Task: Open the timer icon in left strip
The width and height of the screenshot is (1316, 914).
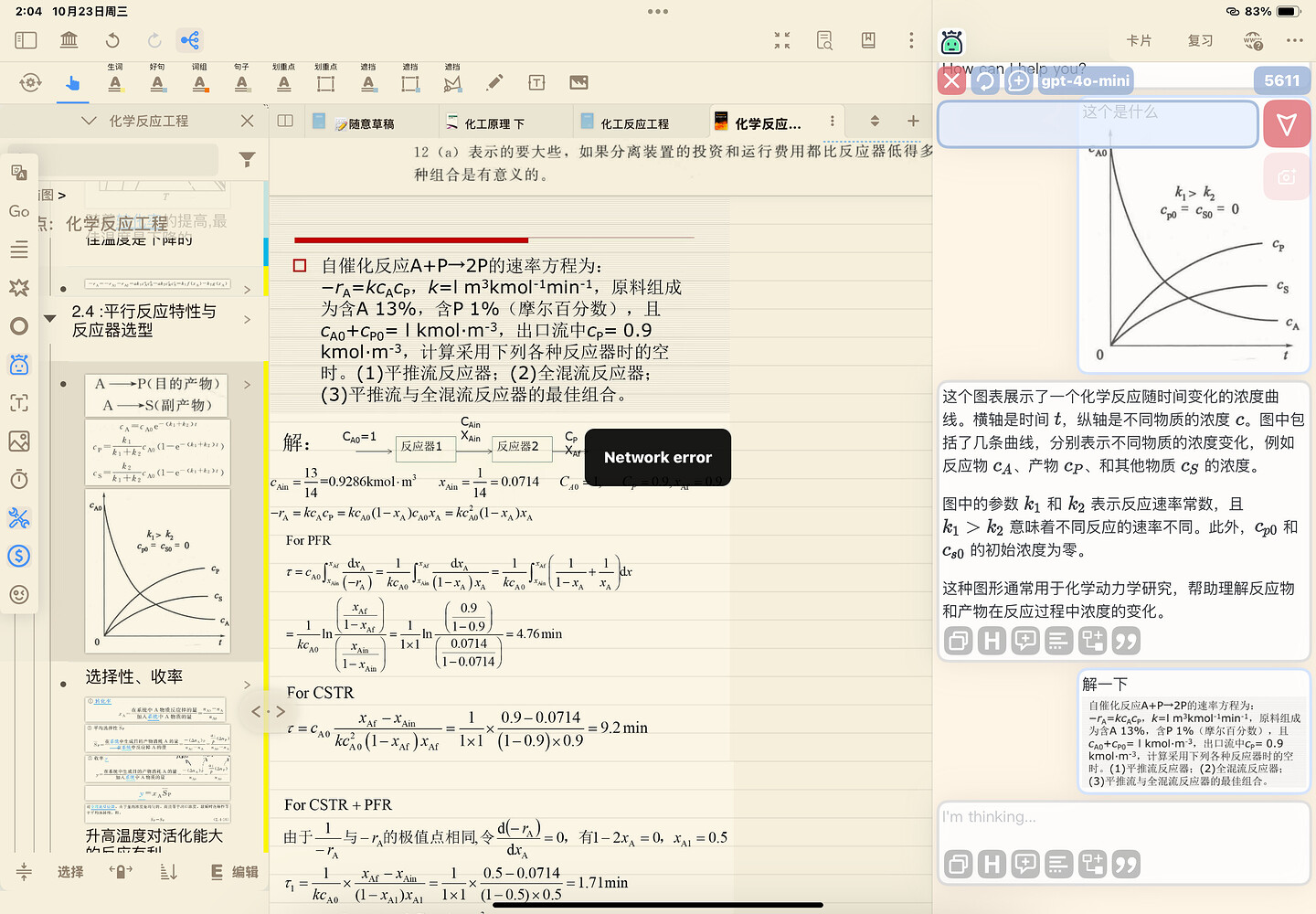Action: 18,480
